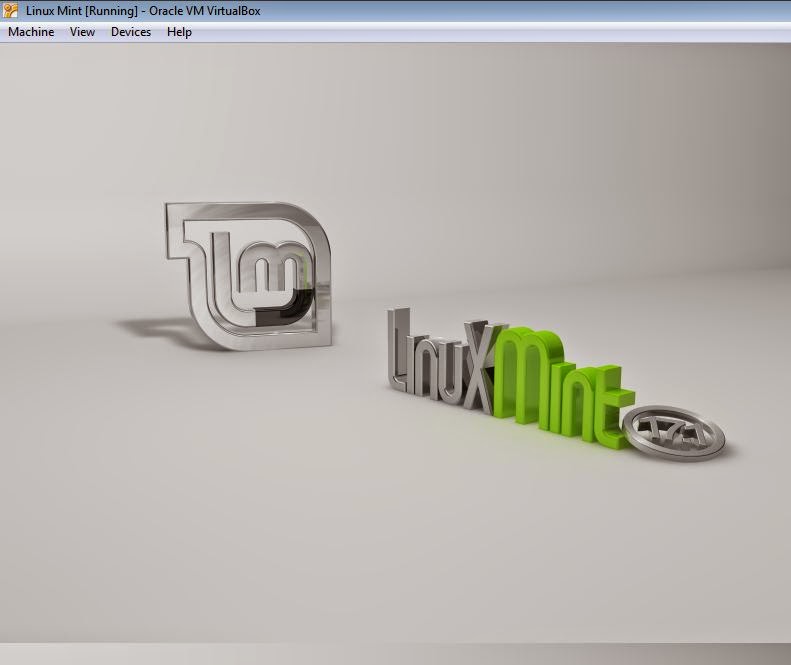Open the Machine menu
791x665 pixels.
point(31,32)
